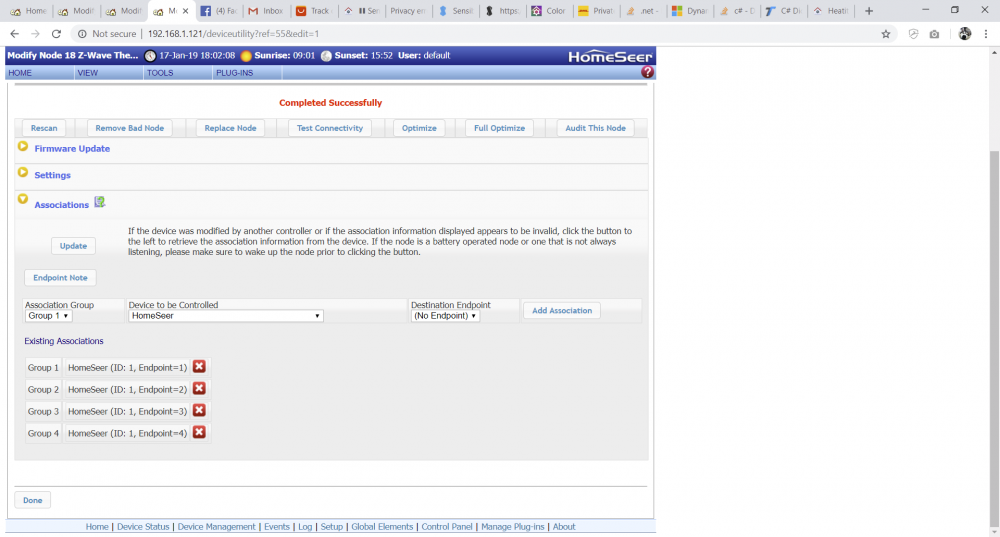Collapse the Associations section
Image resolution: width=1000 pixels, height=537 pixels.
click(23, 200)
